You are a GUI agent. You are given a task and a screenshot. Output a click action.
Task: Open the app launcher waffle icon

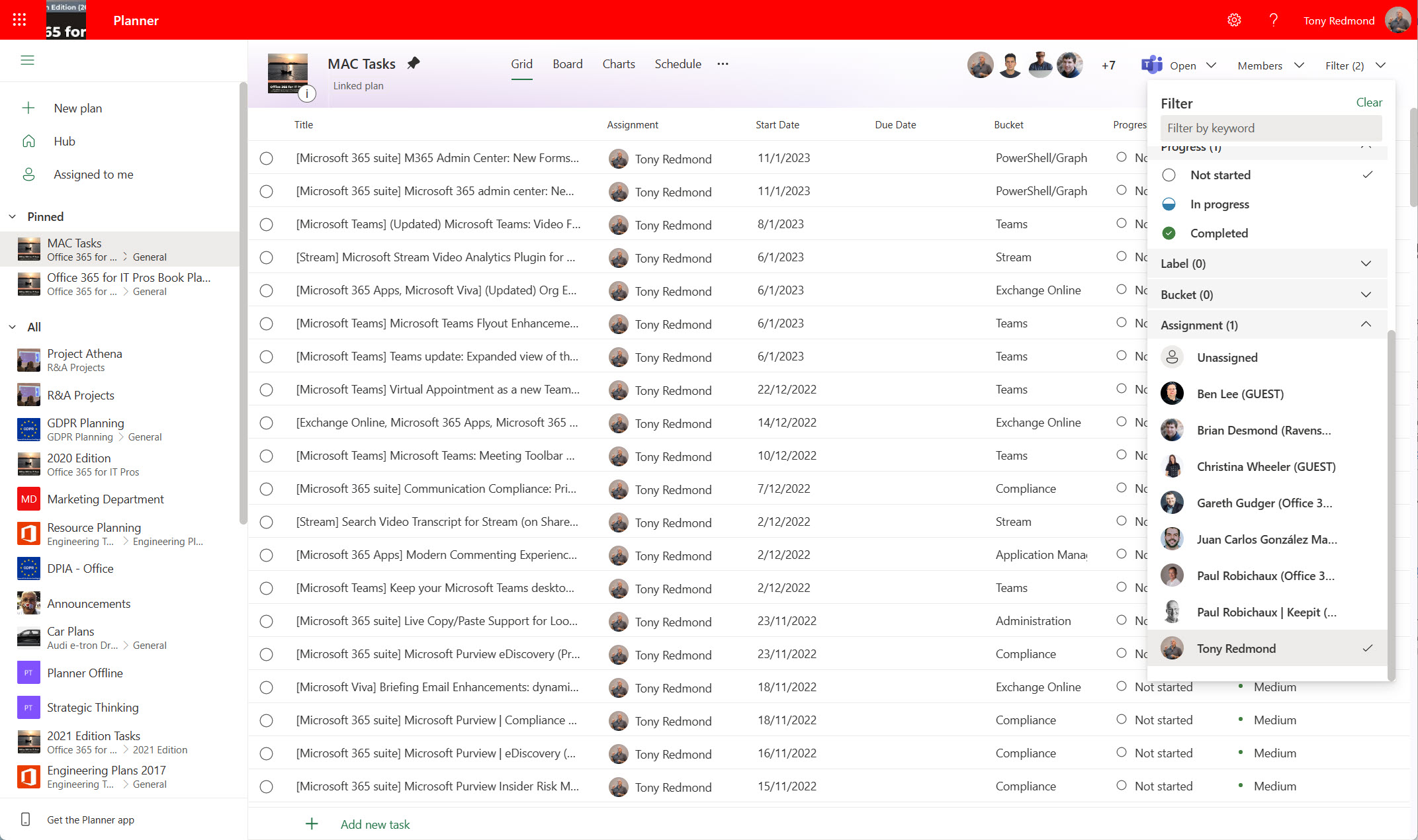pos(19,20)
